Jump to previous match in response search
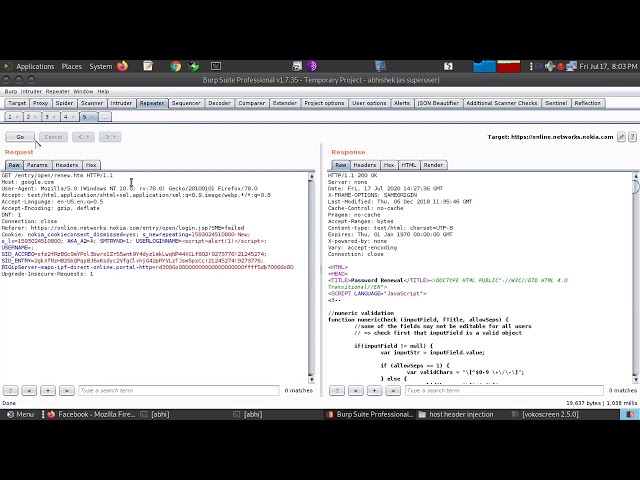 (356, 391)
